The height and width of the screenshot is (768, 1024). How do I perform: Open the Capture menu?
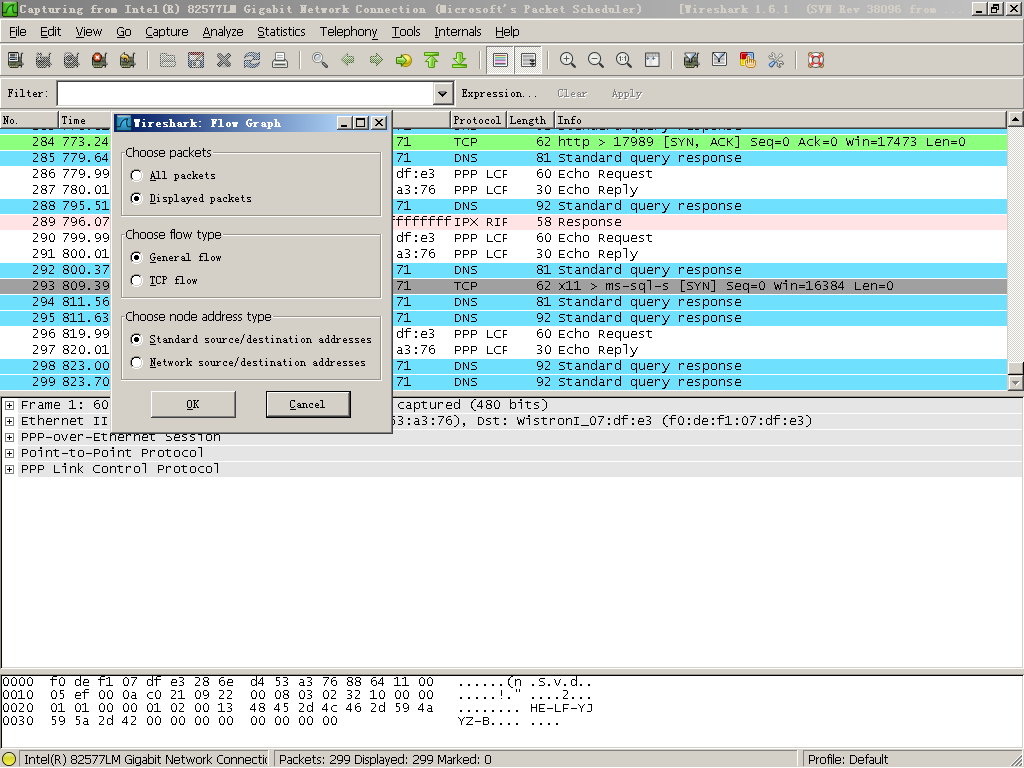(x=167, y=31)
